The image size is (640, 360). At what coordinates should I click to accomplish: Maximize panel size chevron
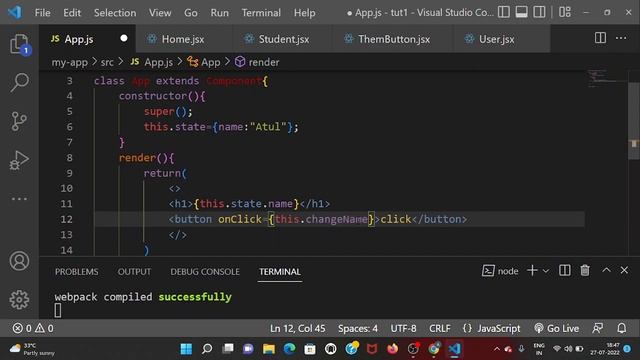pos(606,270)
